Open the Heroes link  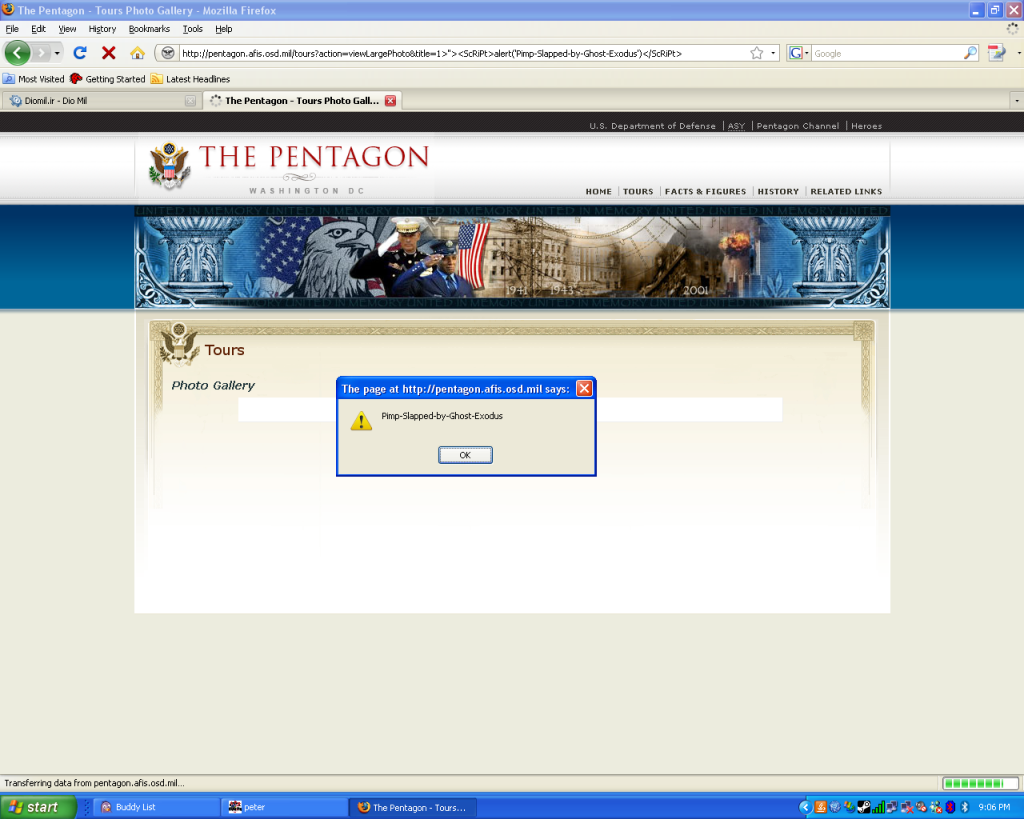coord(866,126)
